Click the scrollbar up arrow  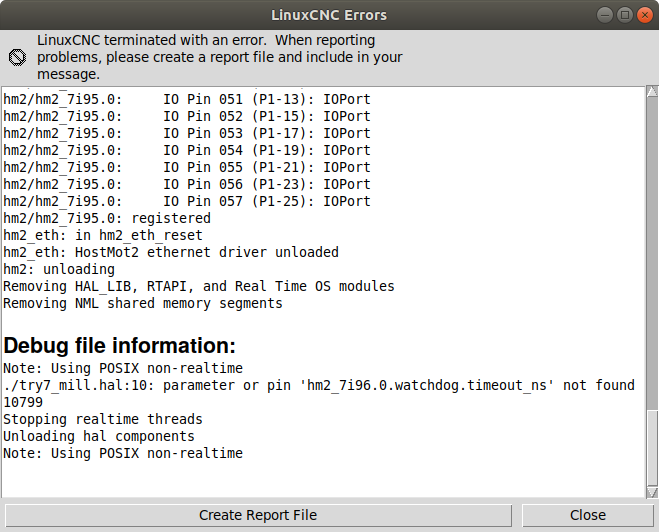tap(650, 93)
